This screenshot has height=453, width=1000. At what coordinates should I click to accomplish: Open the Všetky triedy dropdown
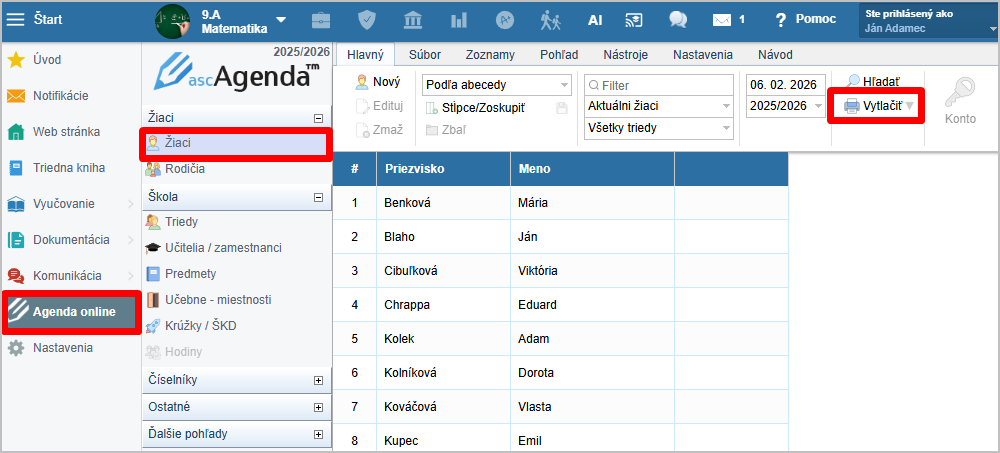click(658, 128)
